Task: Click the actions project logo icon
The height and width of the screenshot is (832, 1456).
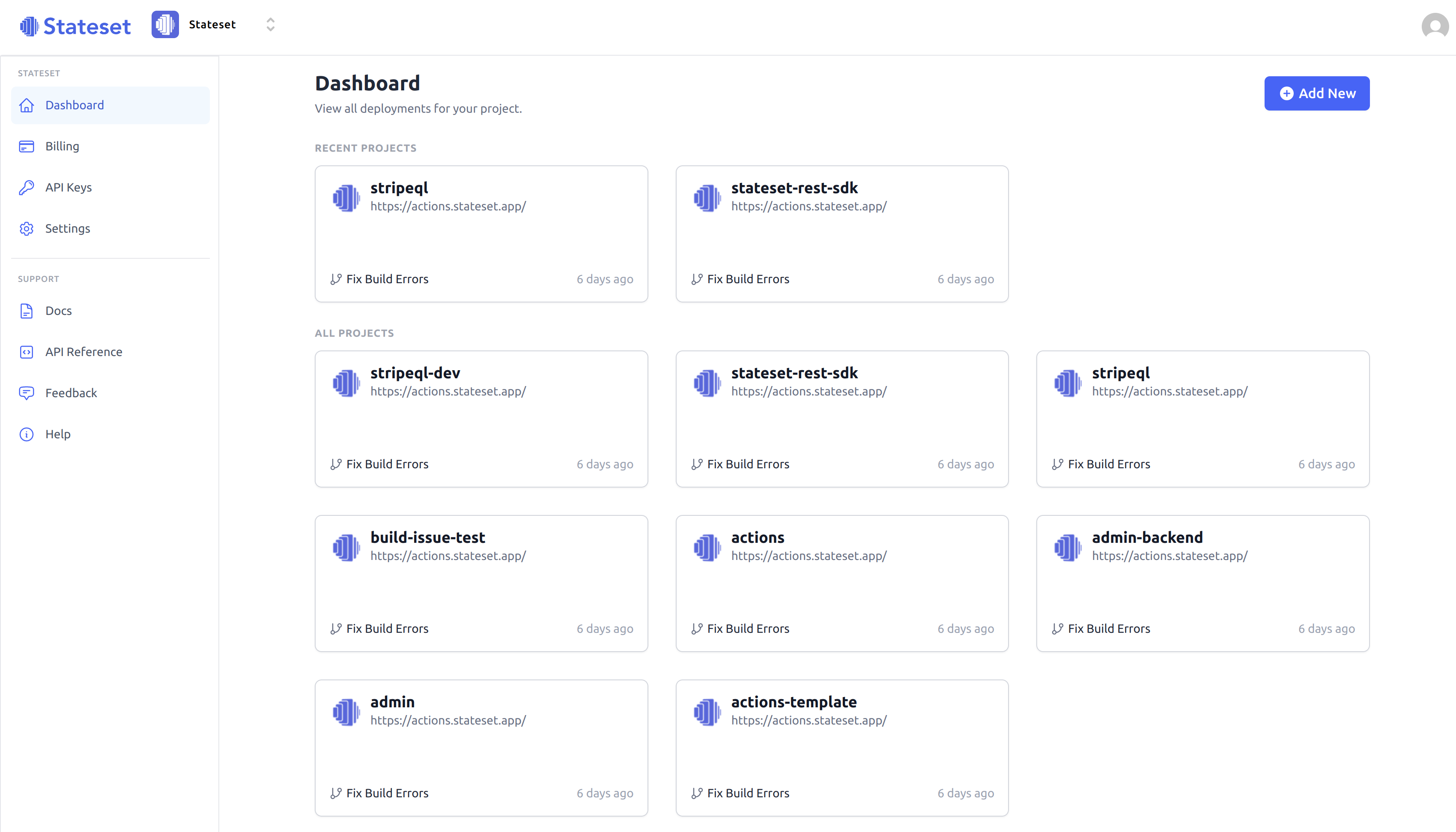Action: tap(707, 548)
